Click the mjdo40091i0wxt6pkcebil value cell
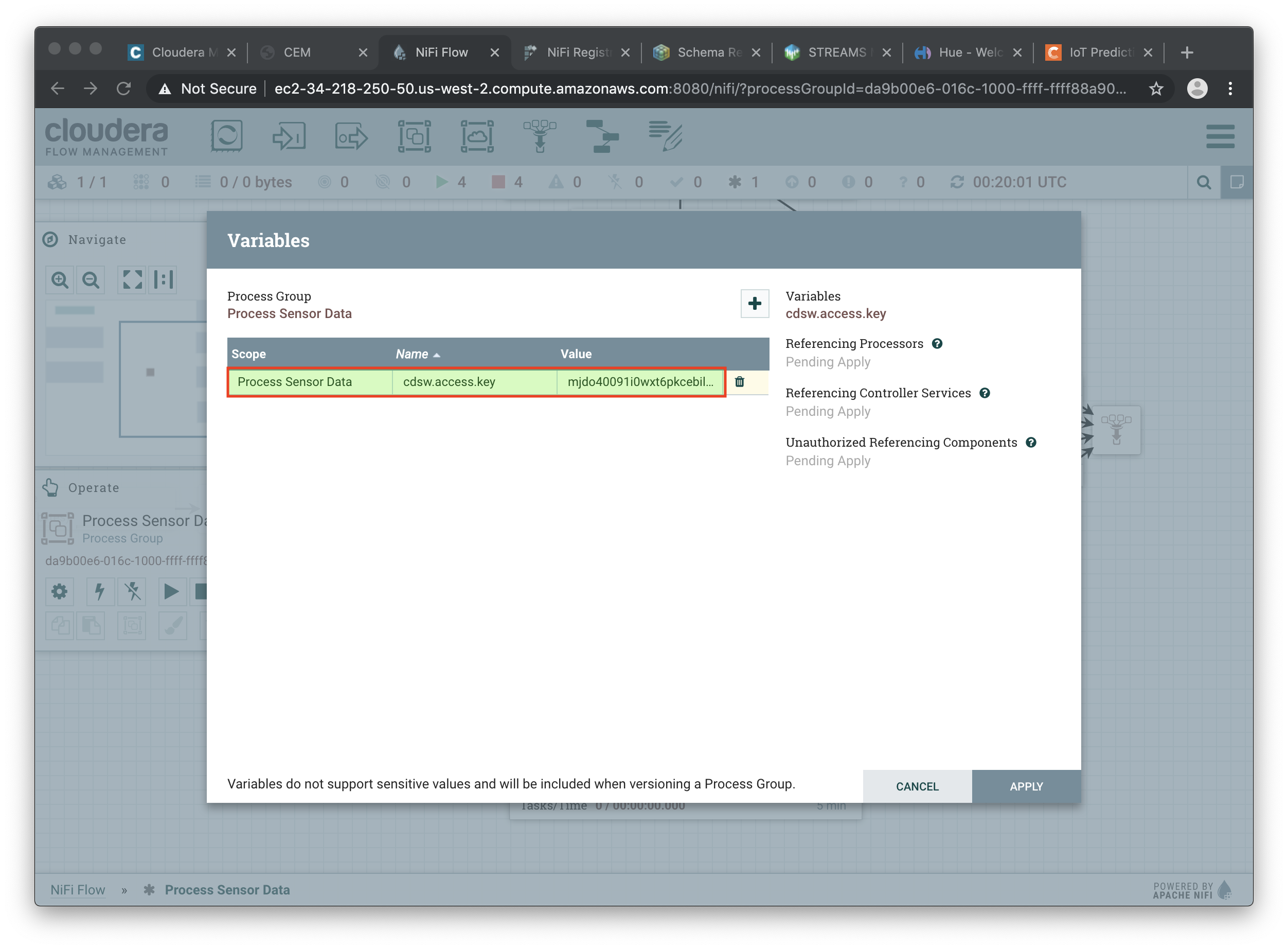 click(640, 382)
